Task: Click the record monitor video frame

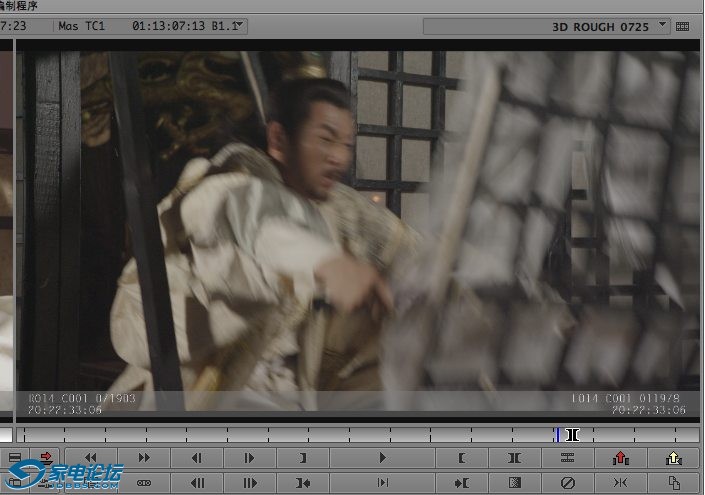Action: point(358,231)
